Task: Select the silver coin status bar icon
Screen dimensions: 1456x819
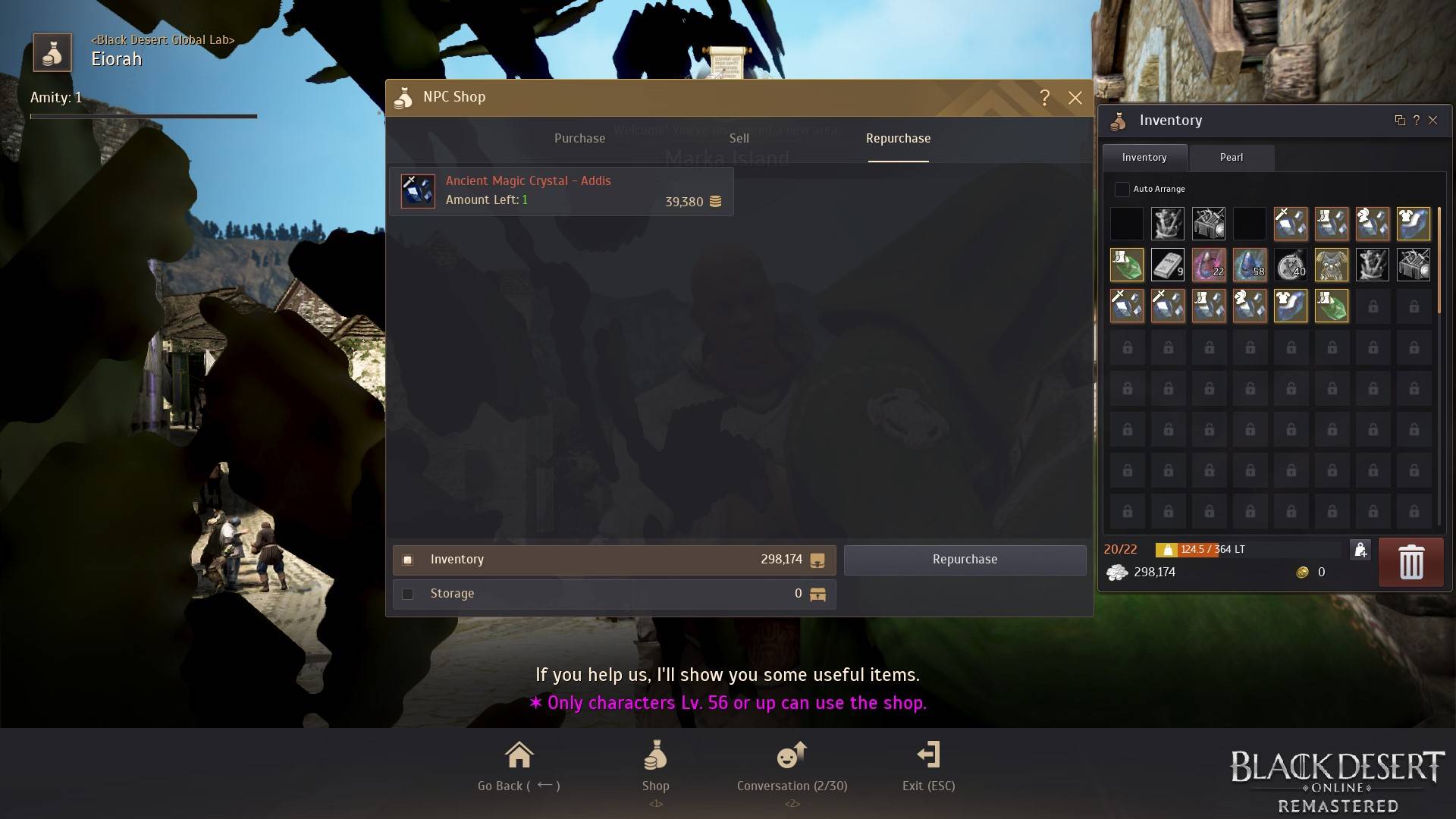Action: pos(1117,571)
